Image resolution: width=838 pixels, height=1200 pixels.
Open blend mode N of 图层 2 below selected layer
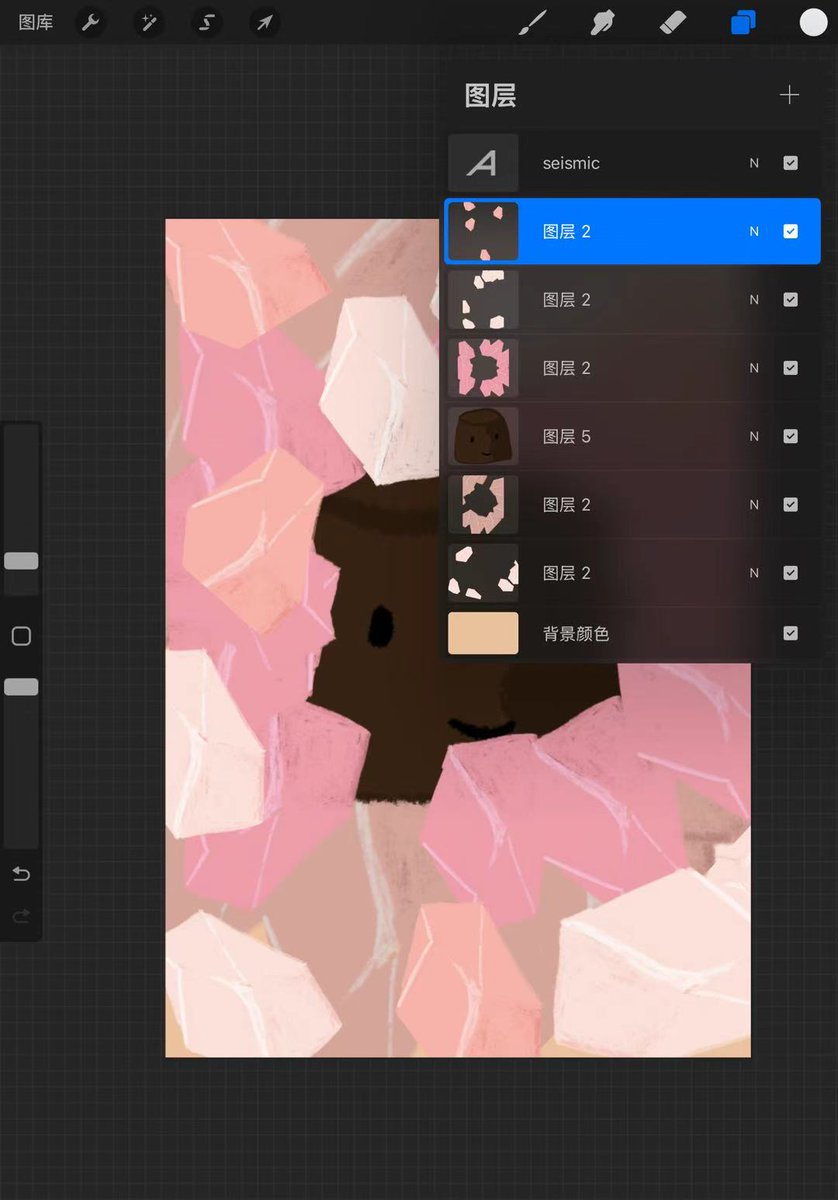coord(754,300)
